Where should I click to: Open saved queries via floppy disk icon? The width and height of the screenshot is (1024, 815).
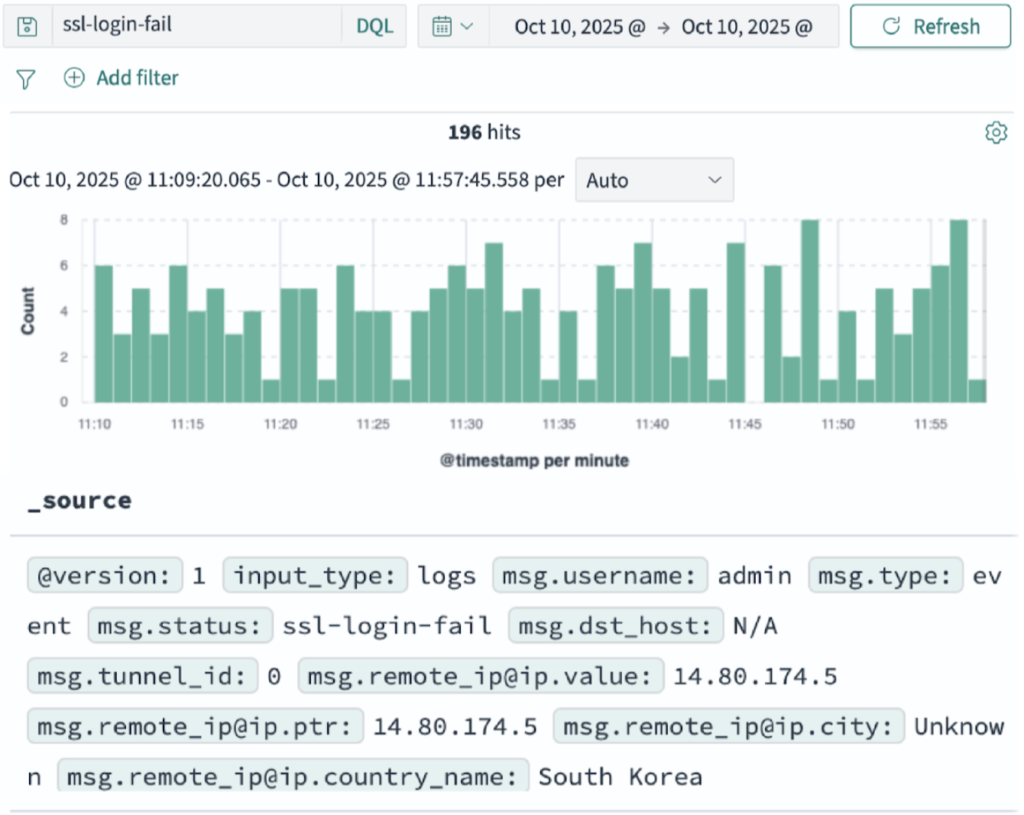(26, 26)
